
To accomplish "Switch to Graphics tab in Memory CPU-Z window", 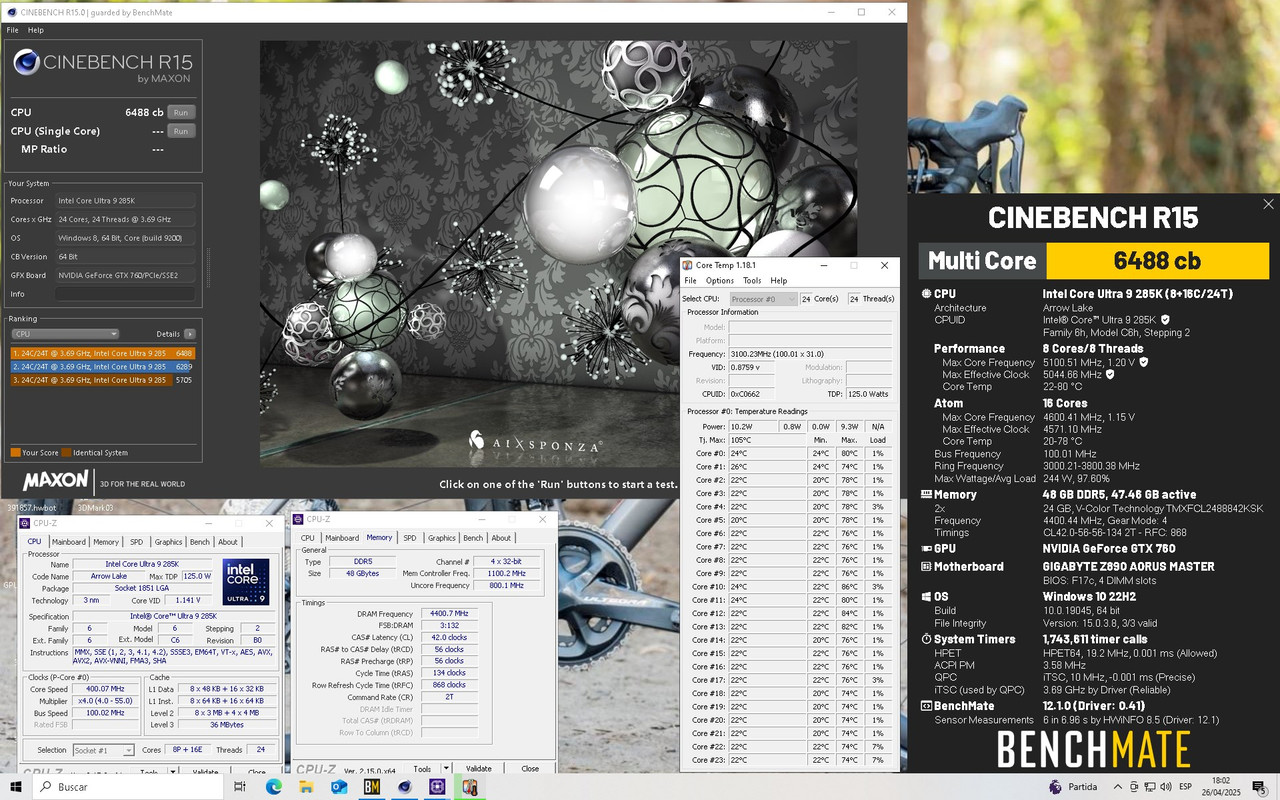I will pyautogui.click(x=442, y=538).
